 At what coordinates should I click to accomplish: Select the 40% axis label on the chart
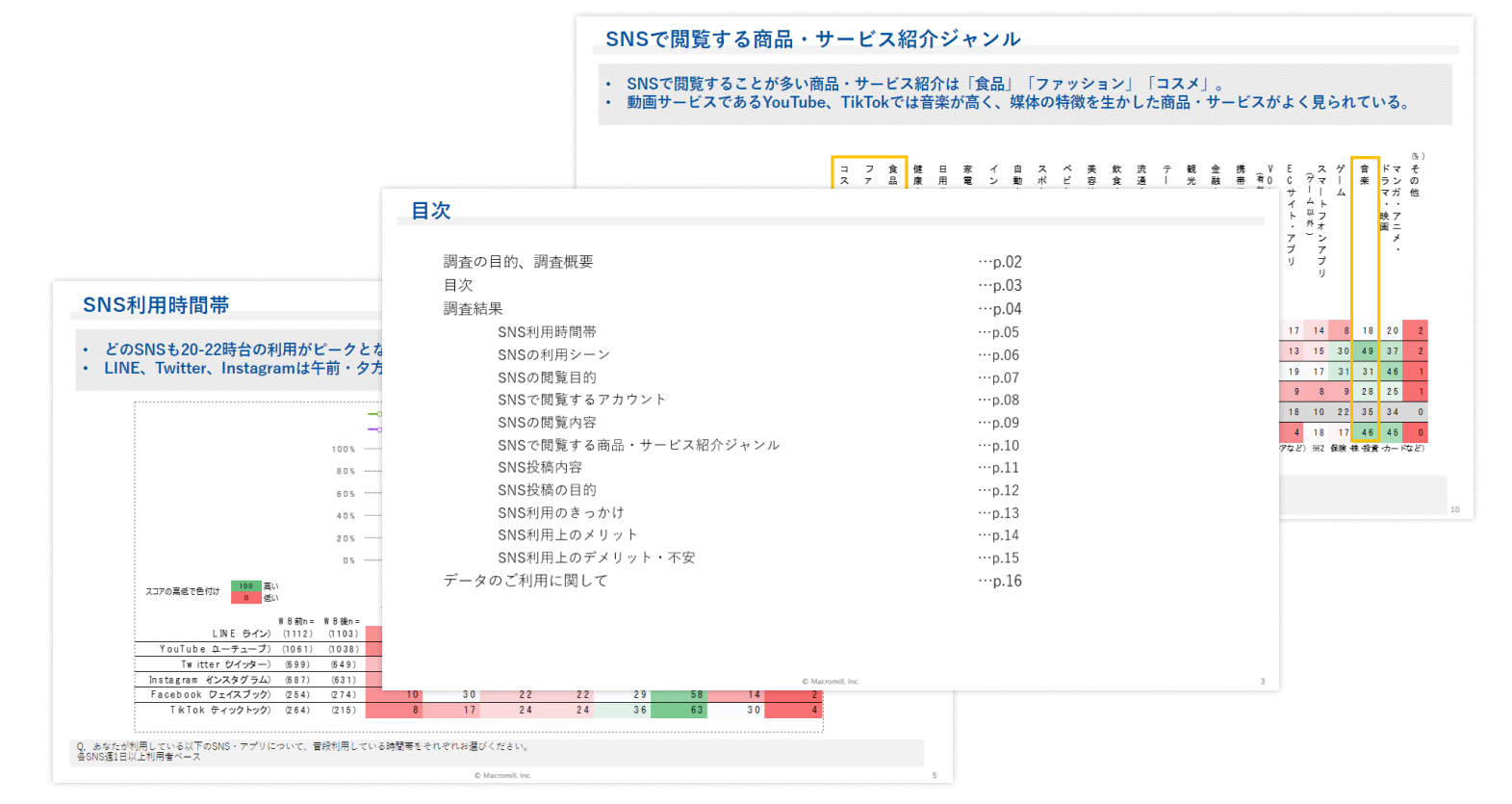346,516
